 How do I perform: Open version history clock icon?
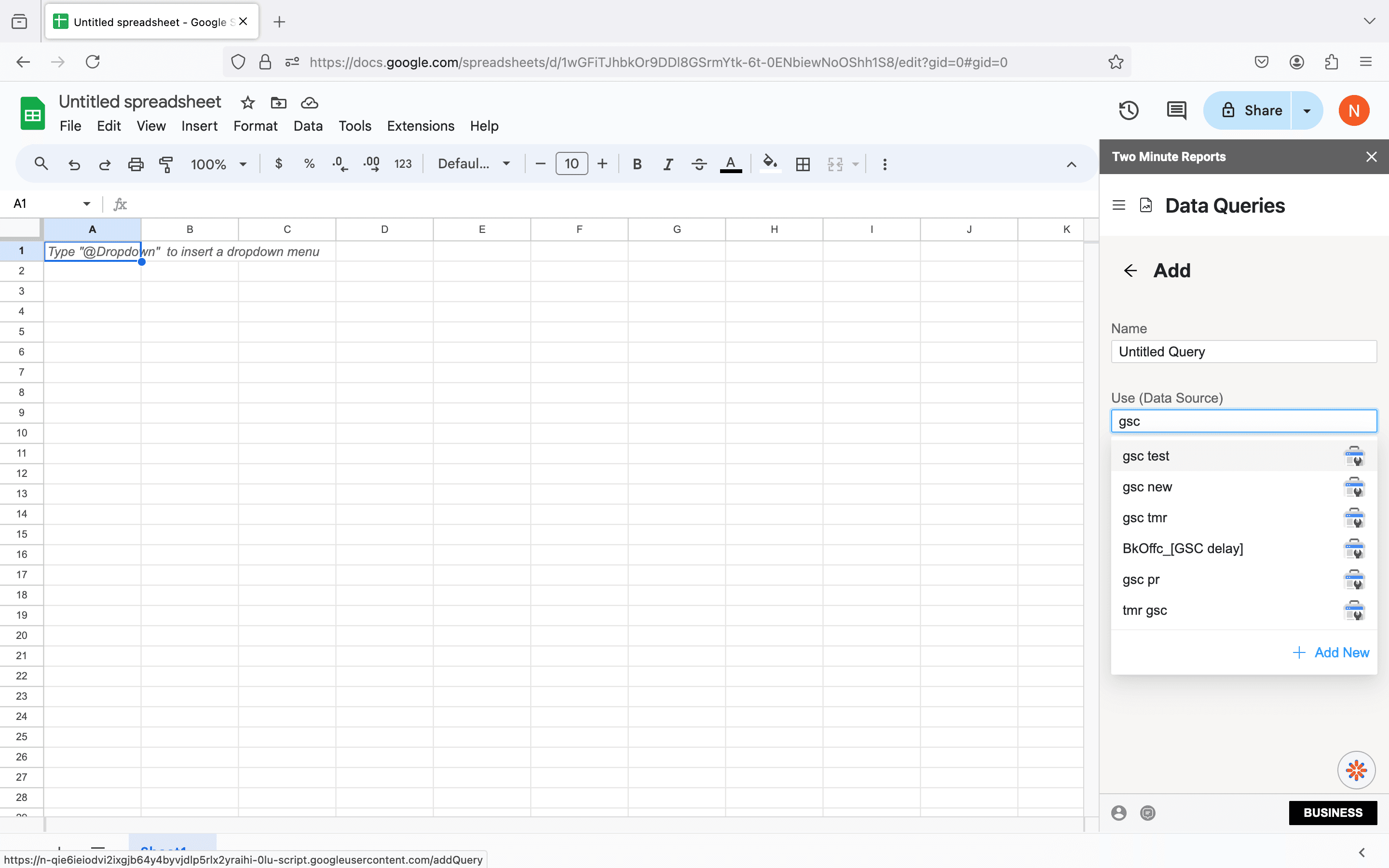pyautogui.click(x=1129, y=110)
